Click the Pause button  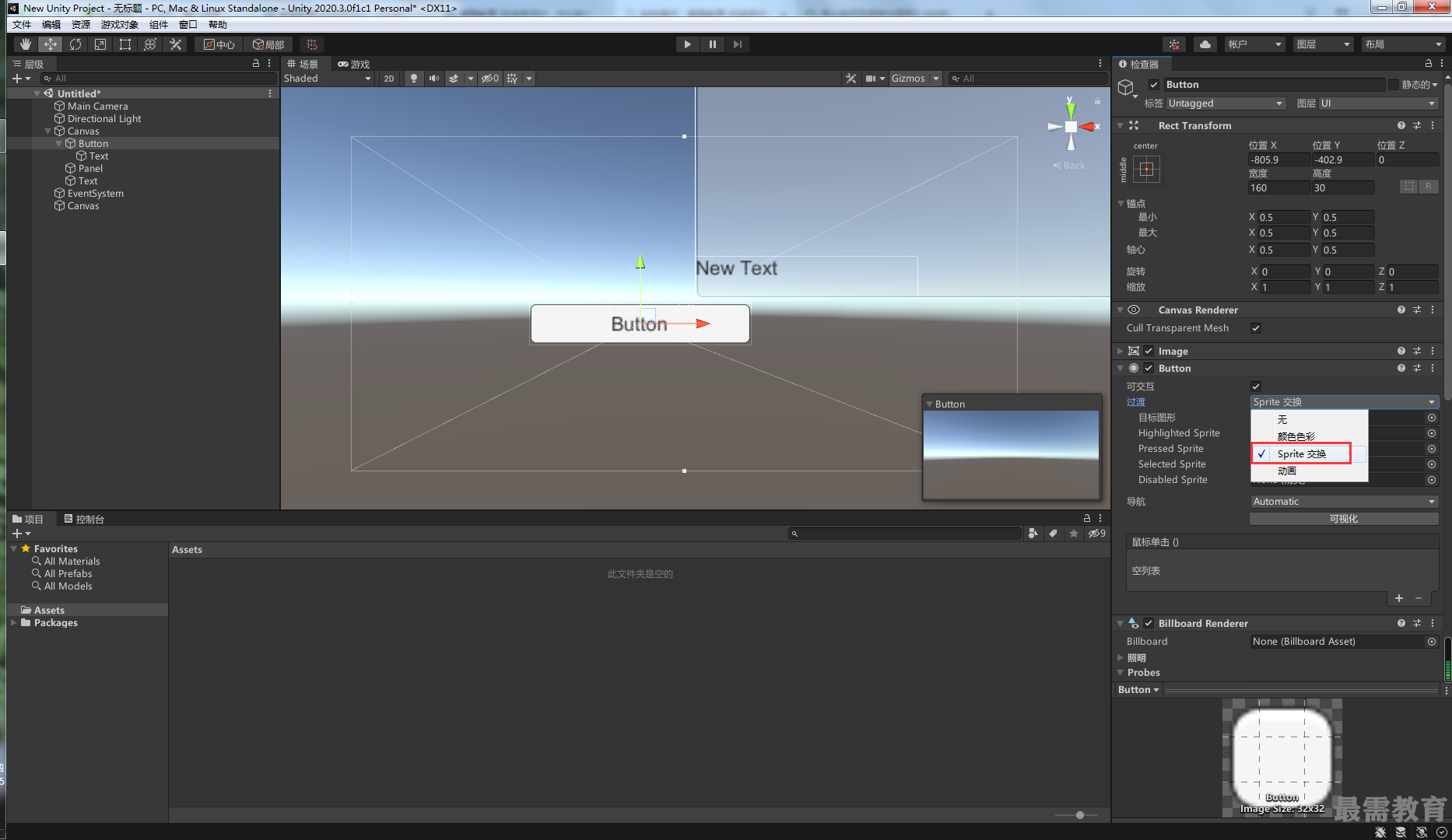click(712, 44)
